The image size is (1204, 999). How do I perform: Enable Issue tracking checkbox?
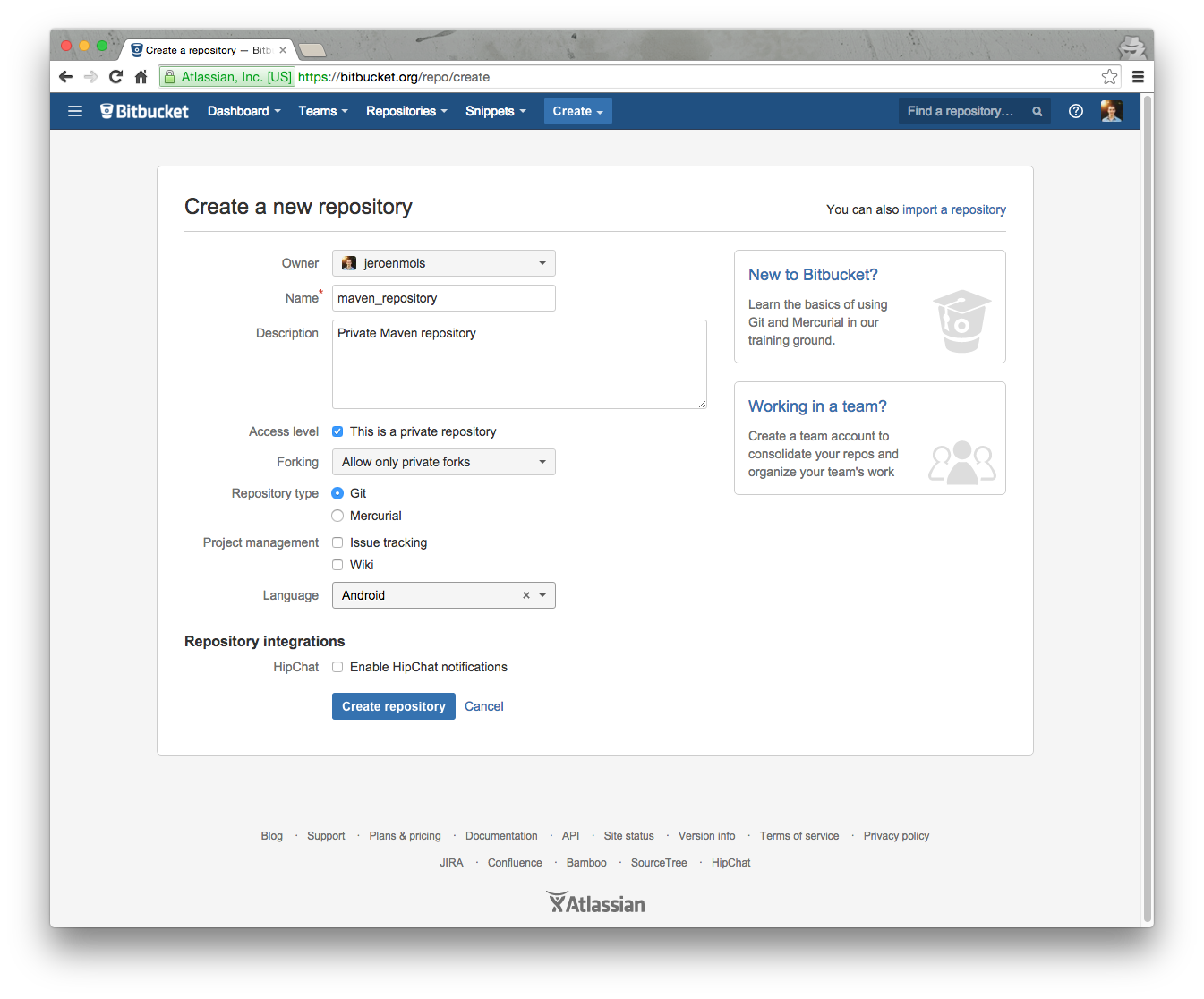coord(337,542)
